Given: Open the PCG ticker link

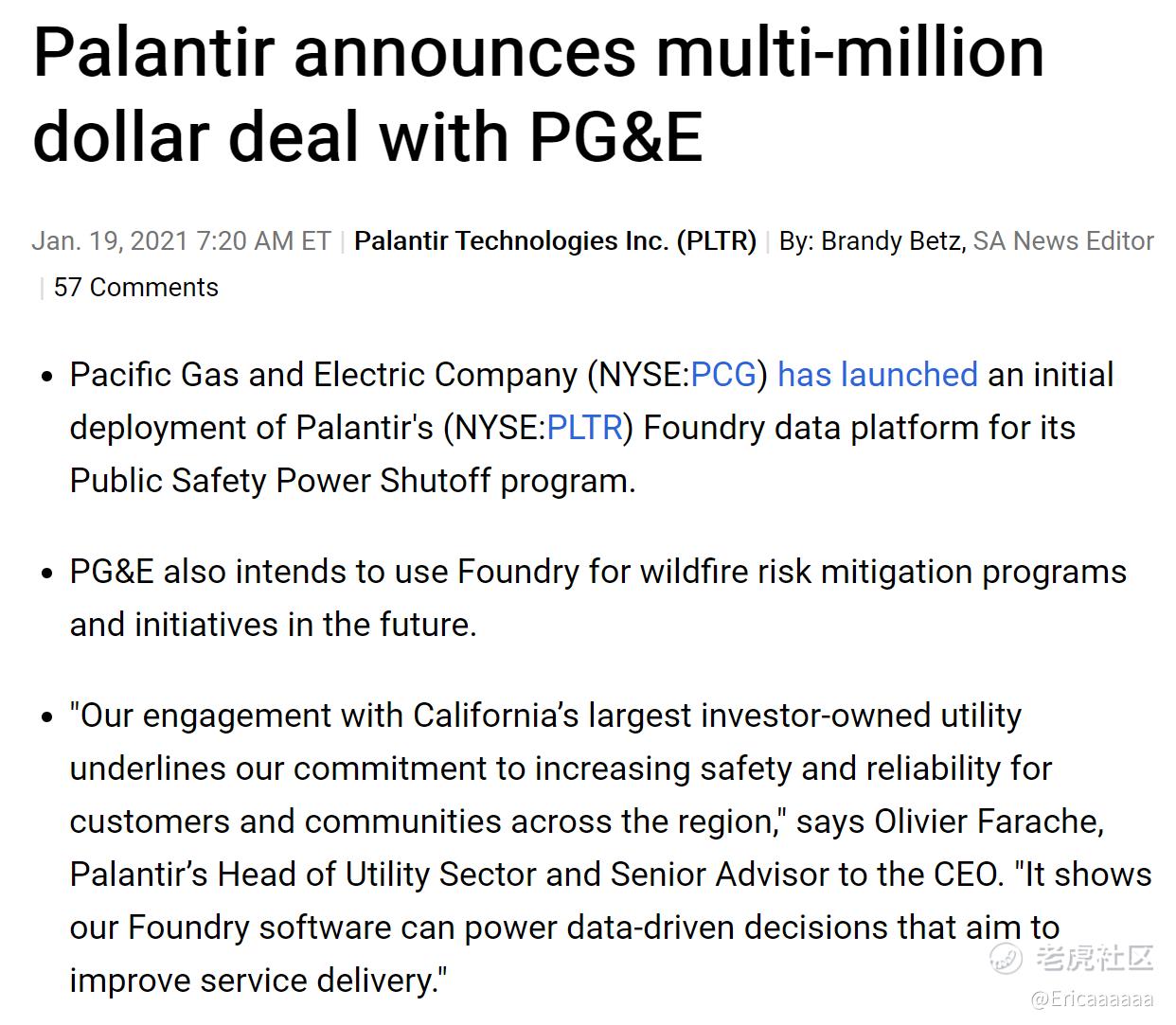Looking at the screenshot, I should point(723,375).
